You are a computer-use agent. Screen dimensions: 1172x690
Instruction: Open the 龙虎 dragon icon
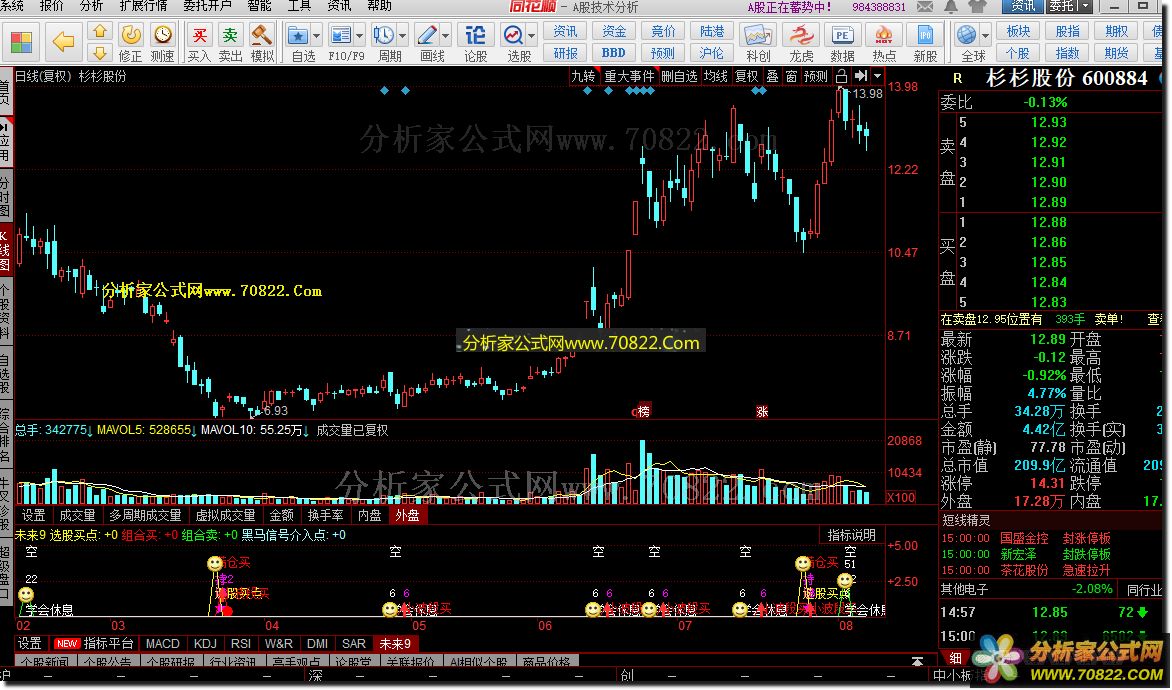(801, 35)
